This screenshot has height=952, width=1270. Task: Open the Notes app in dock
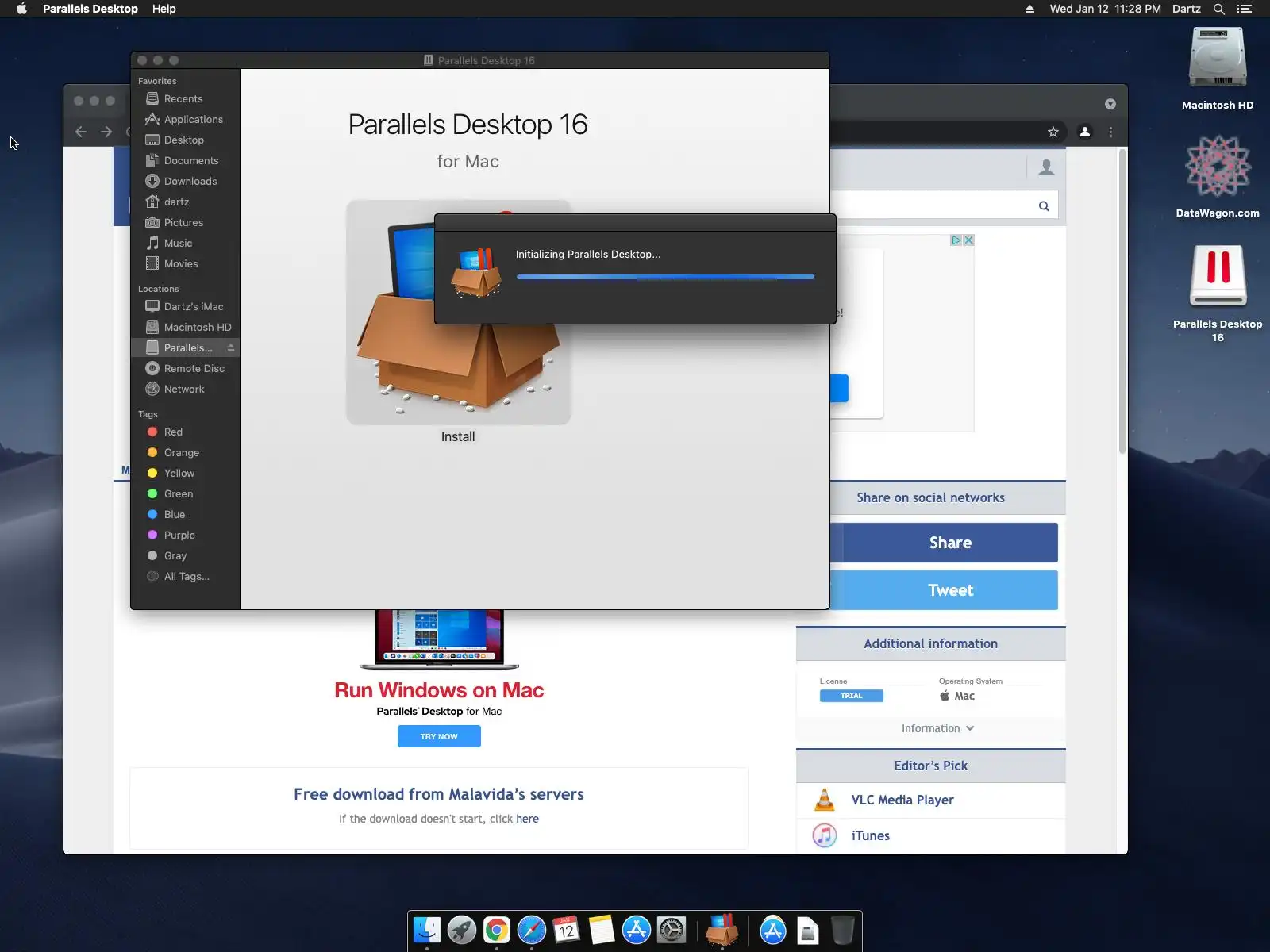[x=602, y=930]
